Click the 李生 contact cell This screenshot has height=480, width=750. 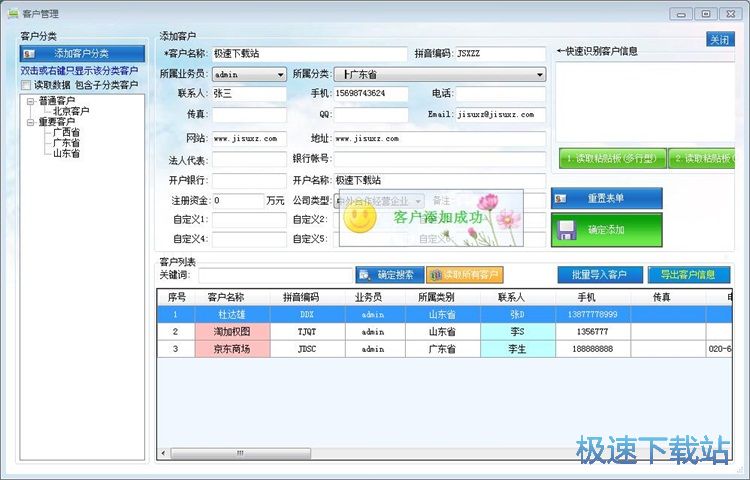pos(518,349)
